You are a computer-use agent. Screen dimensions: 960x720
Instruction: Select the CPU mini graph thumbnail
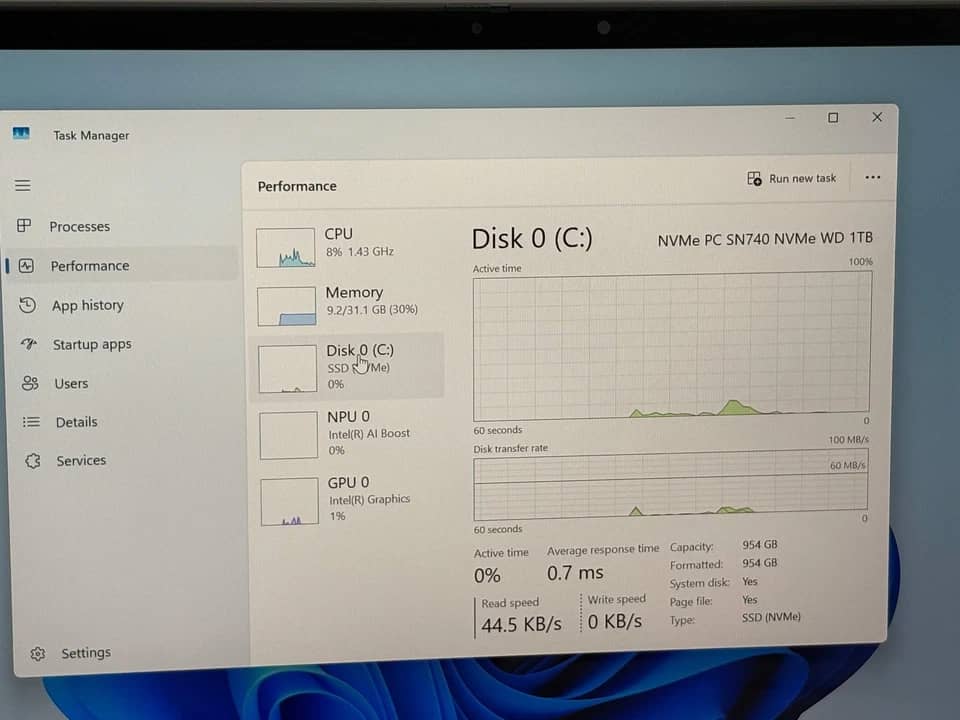point(285,248)
